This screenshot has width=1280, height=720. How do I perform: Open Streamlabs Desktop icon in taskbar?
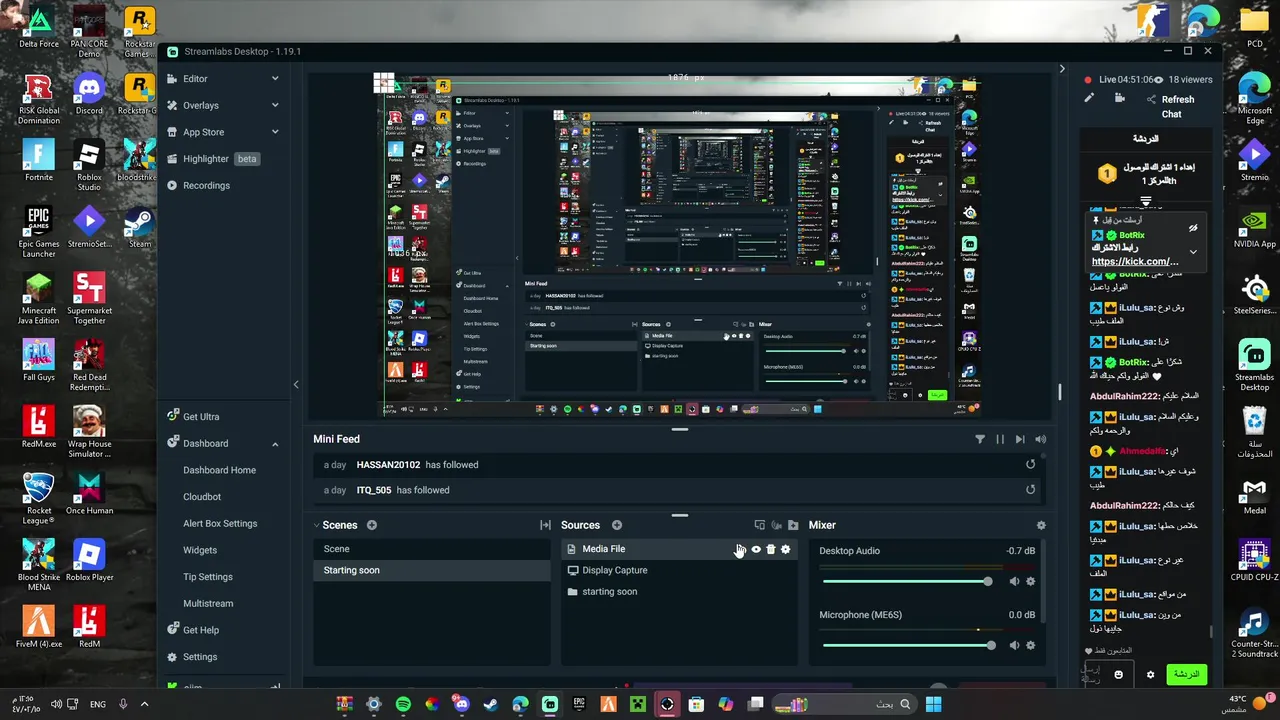pos(550,704)
